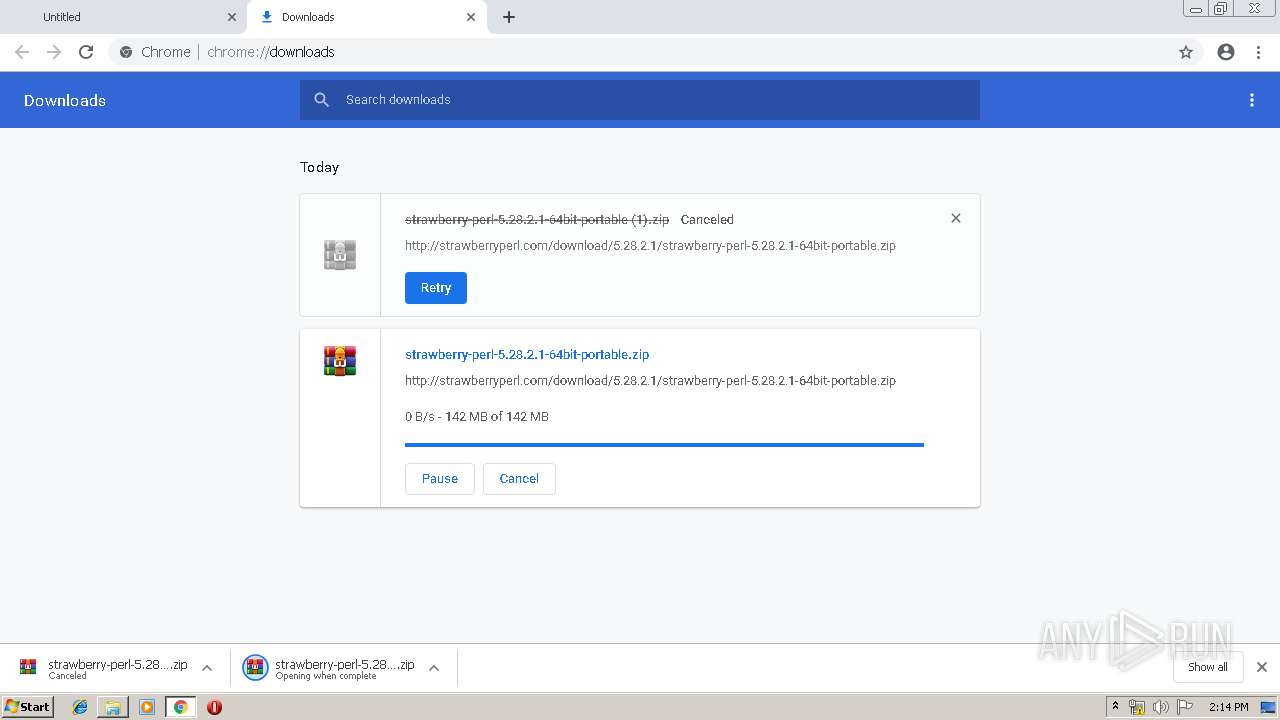Open new tab with plus button
Image resolution: width=1280 pixels, height=720 pixels.
click(509, 17)
